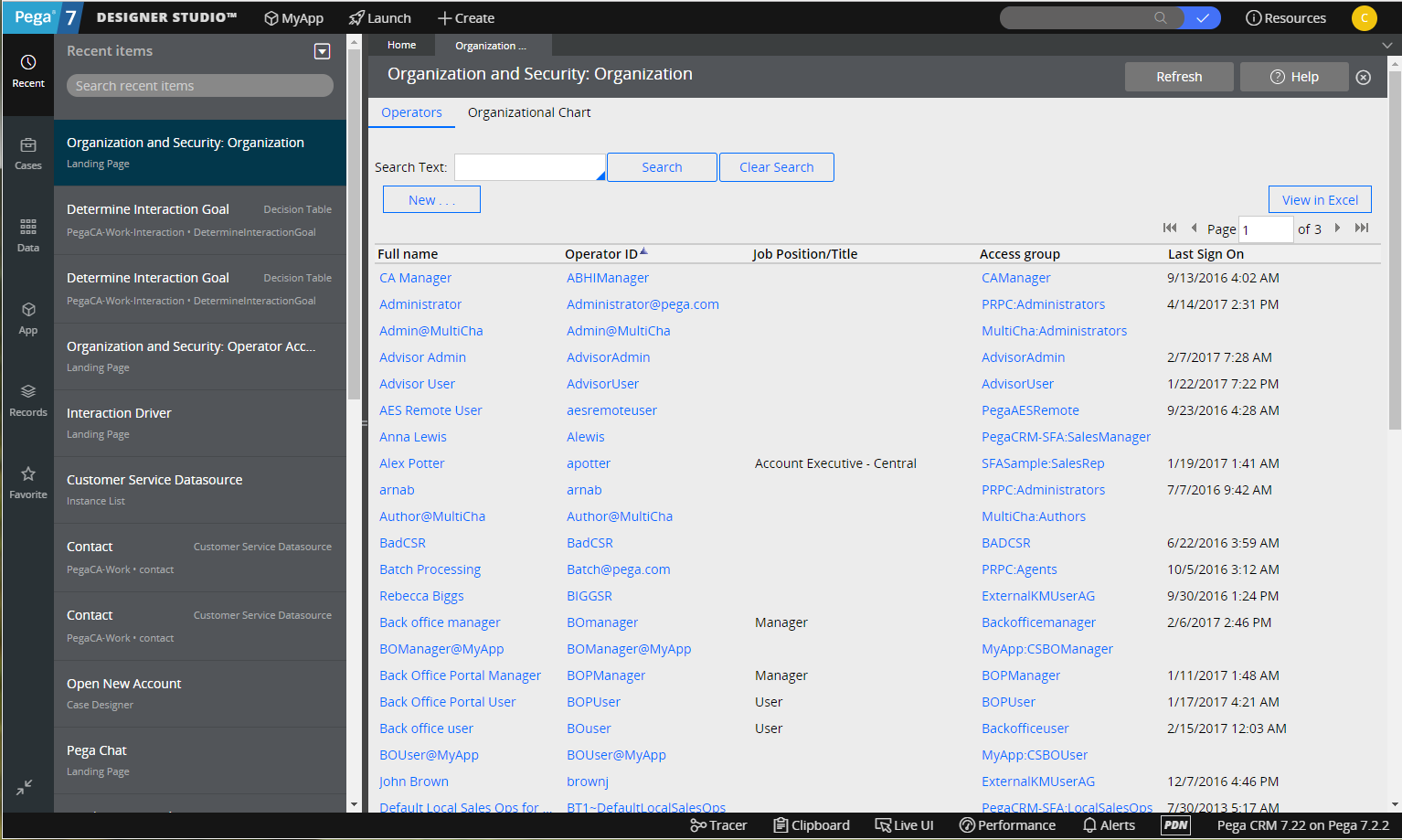Sort by the Operator ID column header
The width and height of the screenshot is (1402, 840).
(x=606, y=254)
